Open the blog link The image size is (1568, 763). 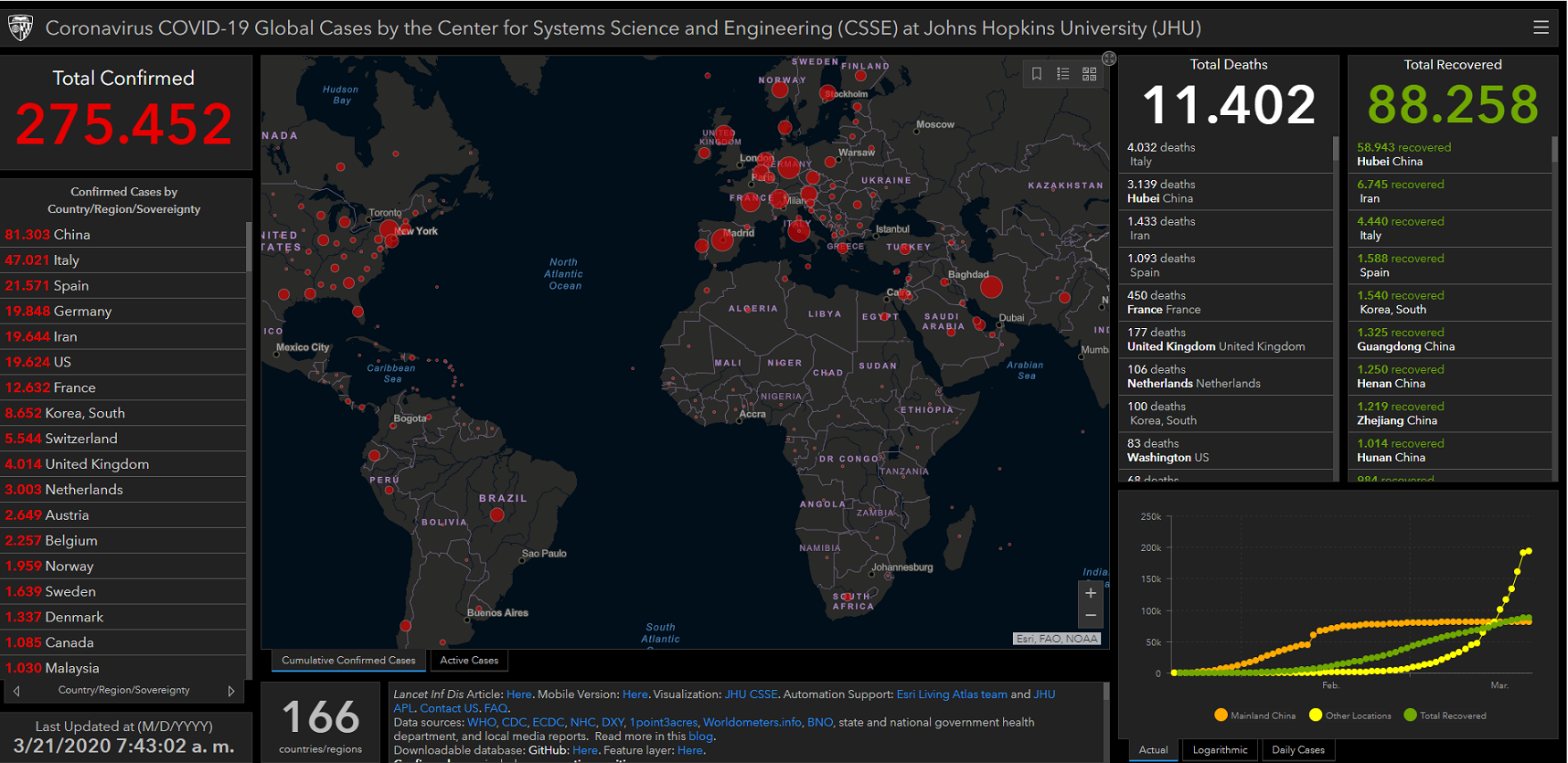point(700,736)
